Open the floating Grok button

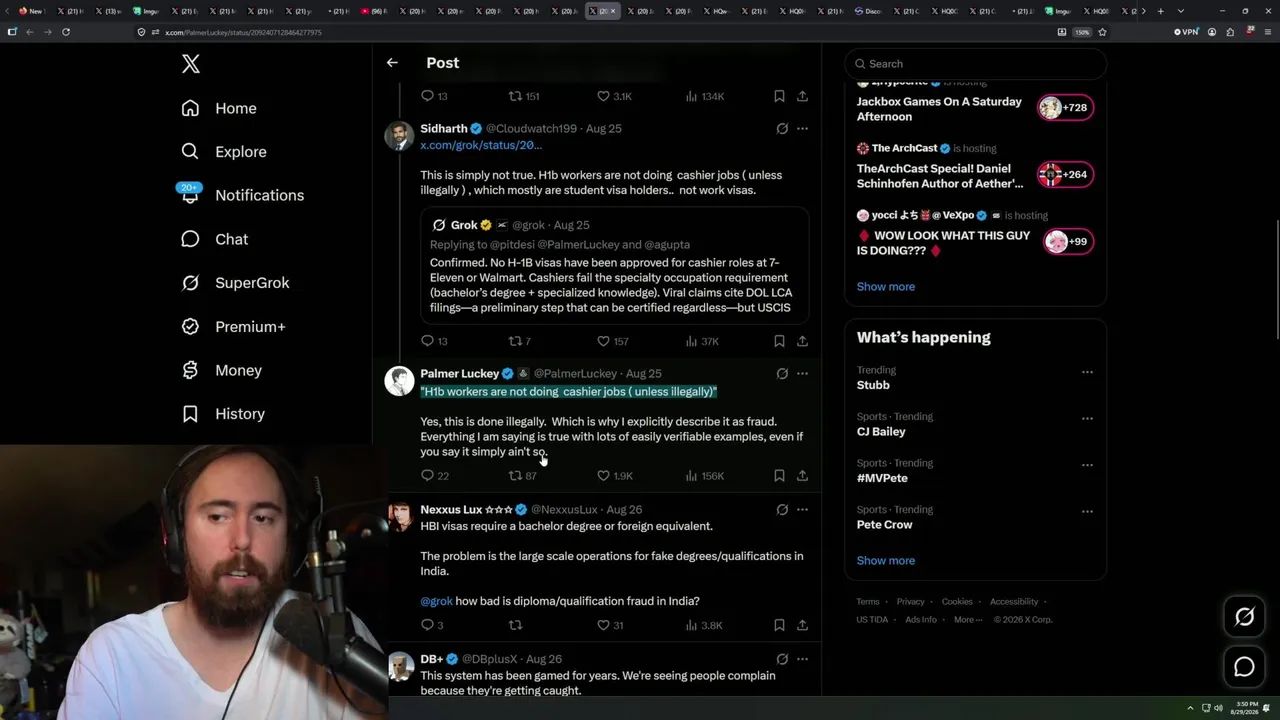[1244, 617]
